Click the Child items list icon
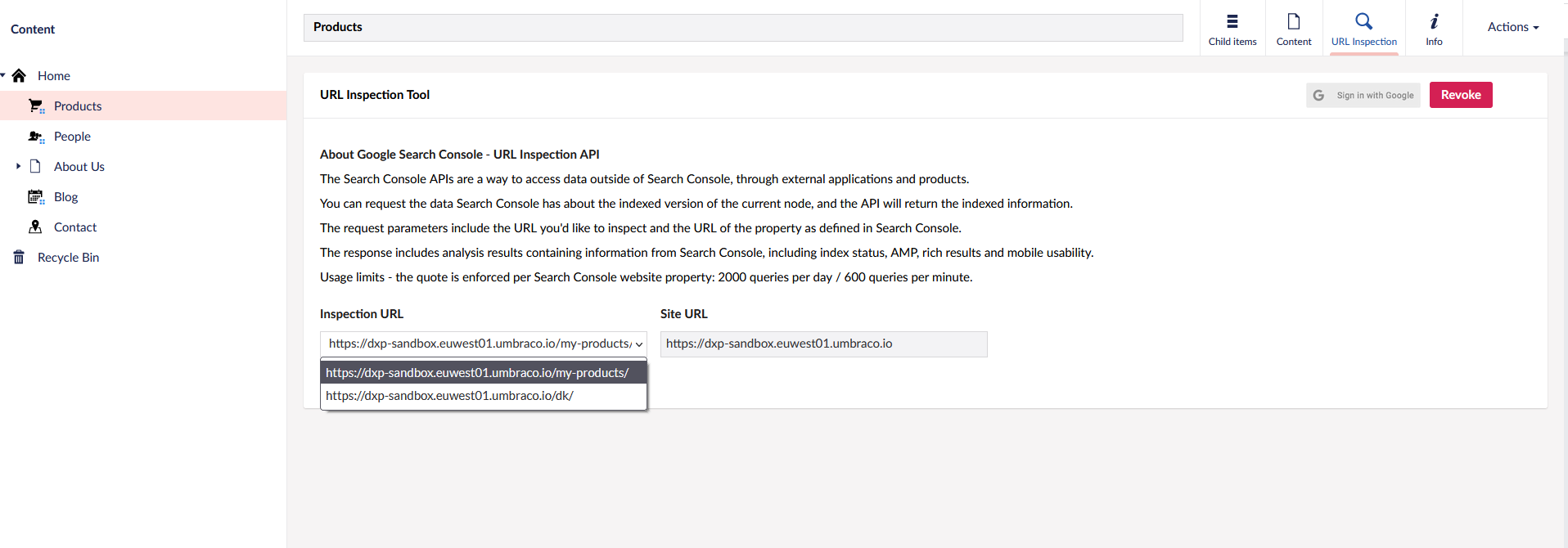 1232,21
